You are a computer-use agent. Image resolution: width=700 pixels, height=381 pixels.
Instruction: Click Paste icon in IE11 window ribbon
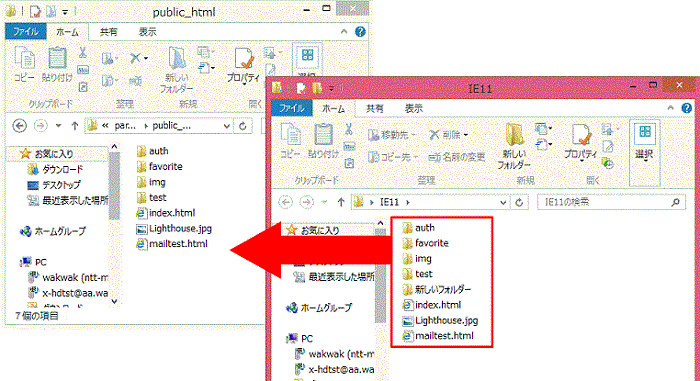[x=323, y=141]
